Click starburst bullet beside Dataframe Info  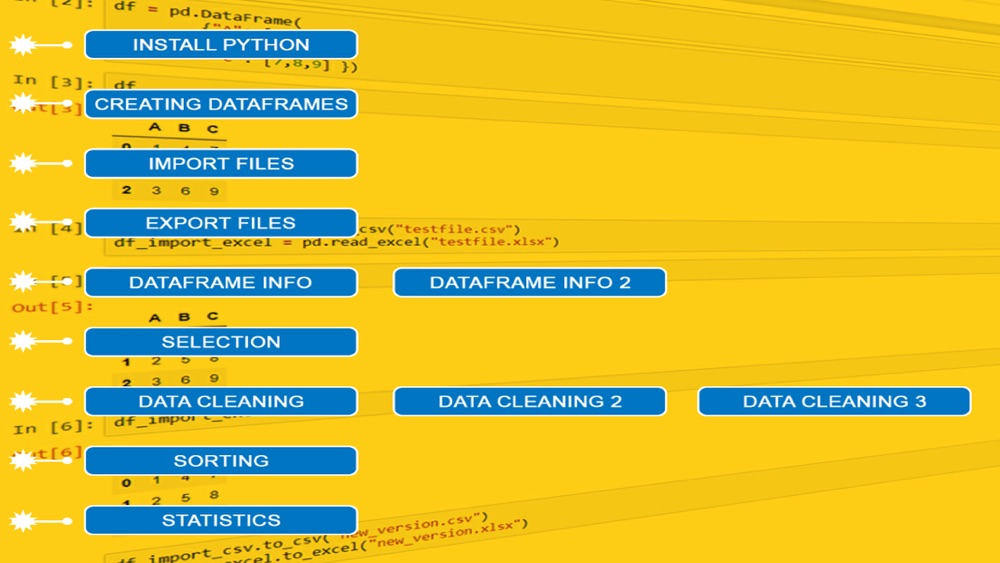coord(23,281)
